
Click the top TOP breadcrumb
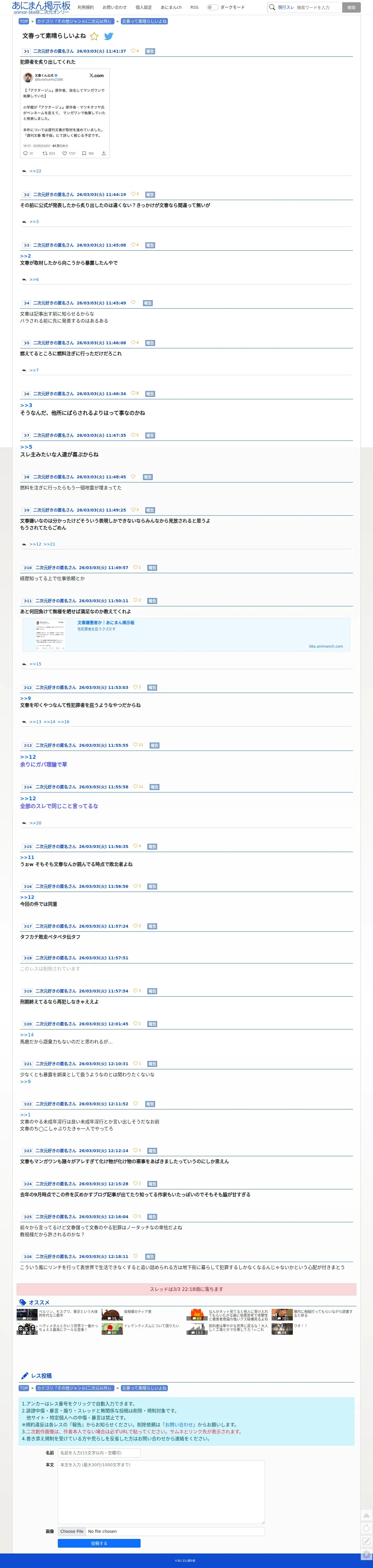24,21
